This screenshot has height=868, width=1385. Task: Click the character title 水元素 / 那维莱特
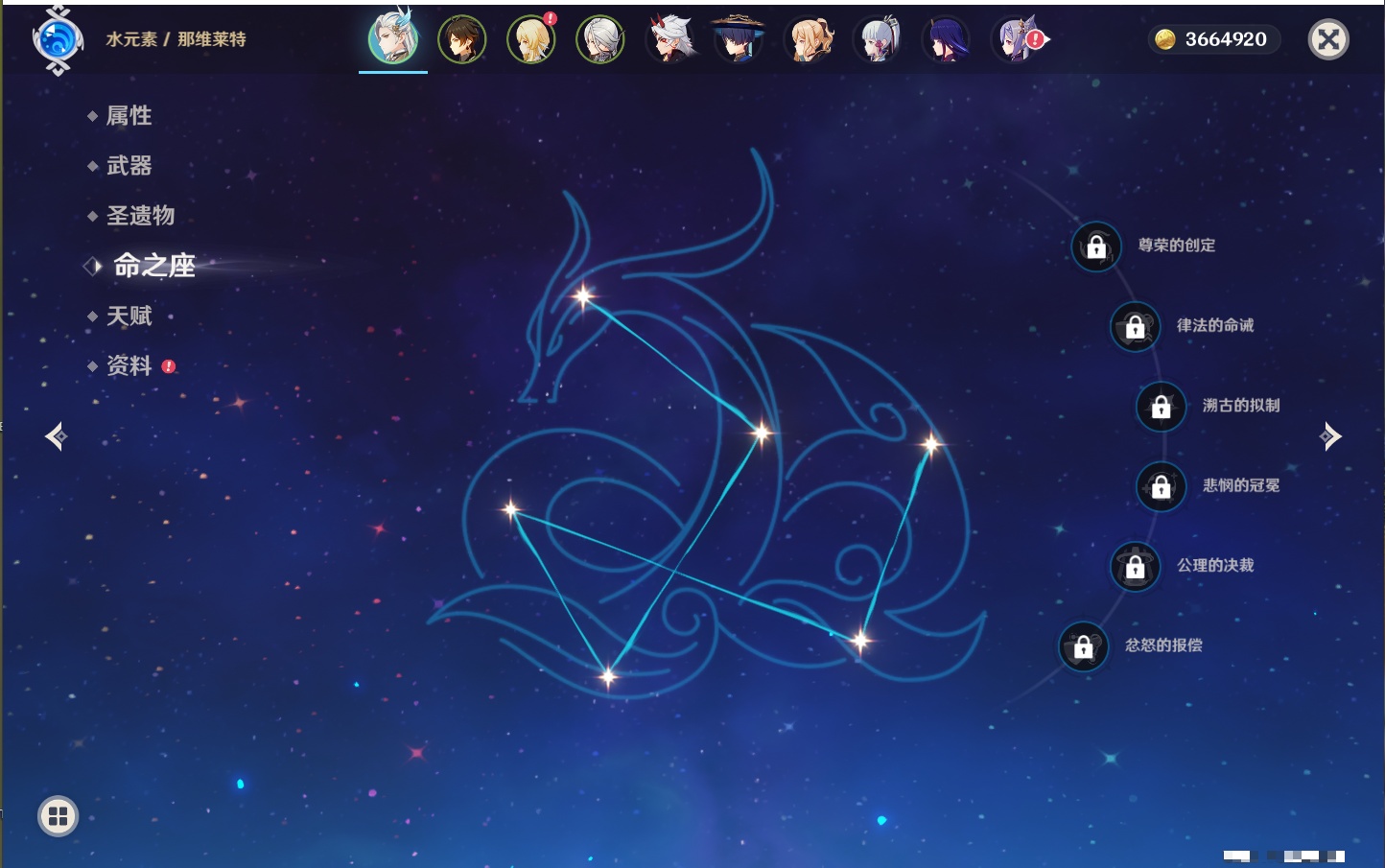coord(176,39)
